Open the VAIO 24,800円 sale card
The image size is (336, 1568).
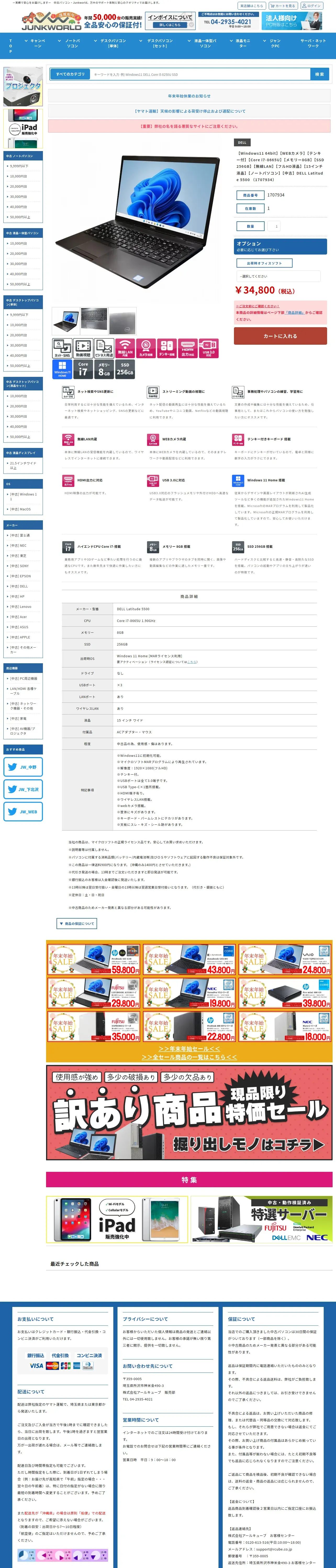coord(285,959)
